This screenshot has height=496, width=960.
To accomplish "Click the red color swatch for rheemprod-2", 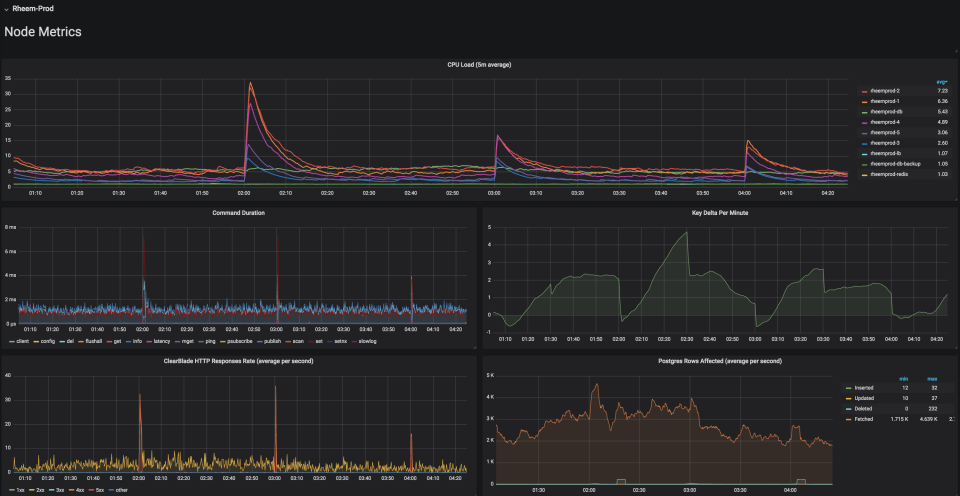I will pos(864,91).
